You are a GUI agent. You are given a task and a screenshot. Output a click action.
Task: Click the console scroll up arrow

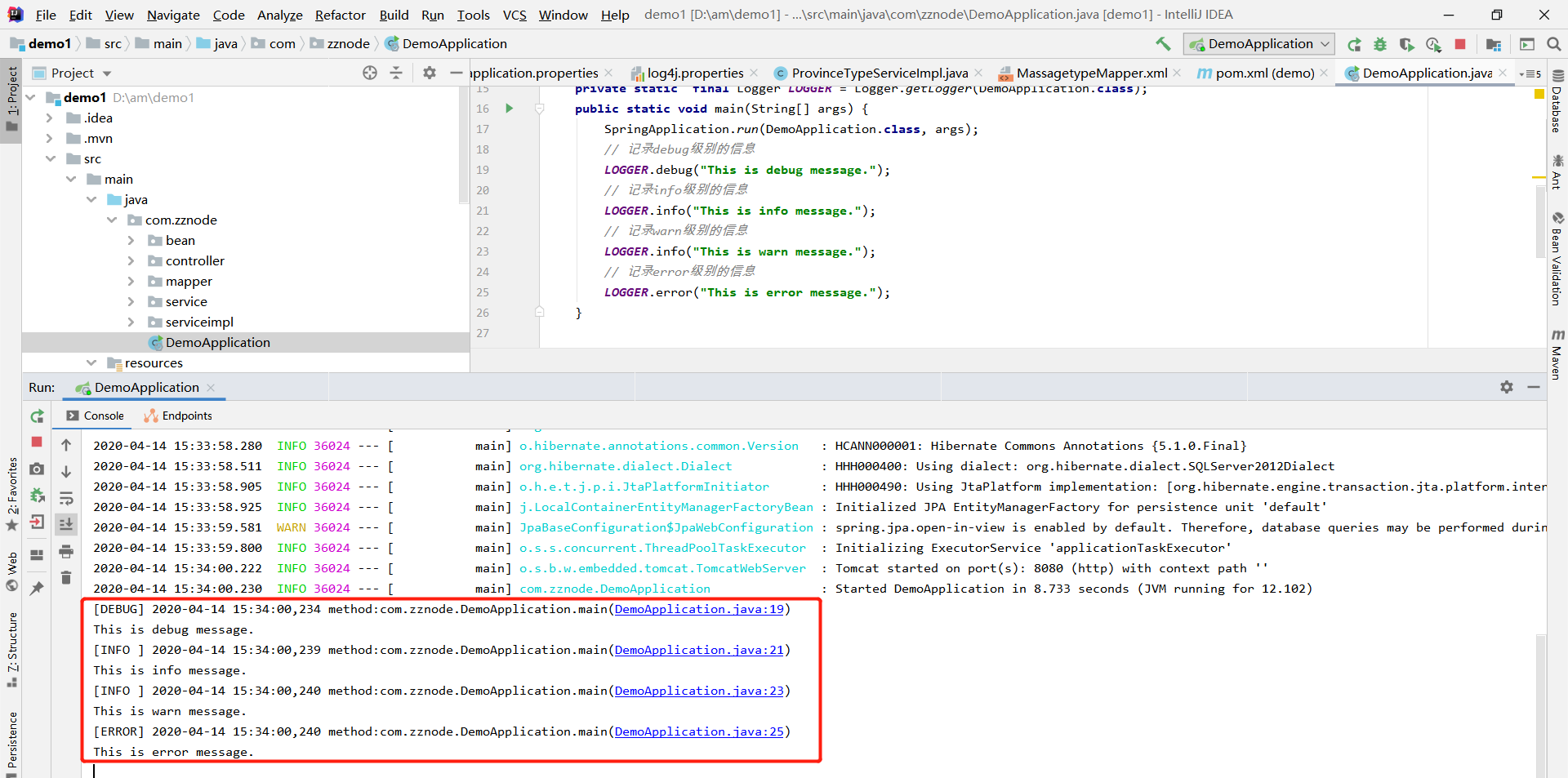pyautogui.click(x=66, y=445)
